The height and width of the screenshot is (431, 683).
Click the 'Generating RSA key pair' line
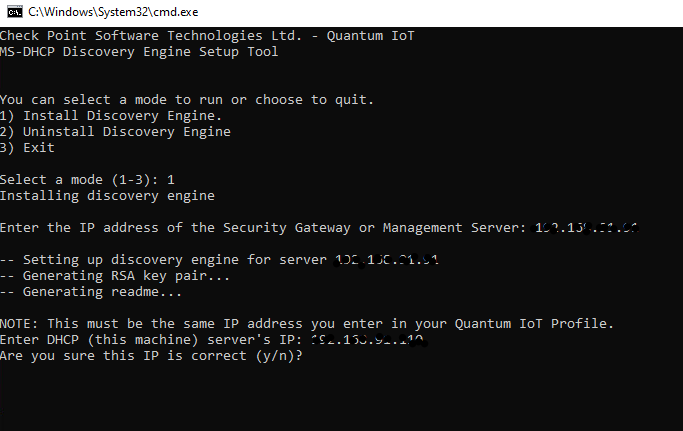(115, 276)
